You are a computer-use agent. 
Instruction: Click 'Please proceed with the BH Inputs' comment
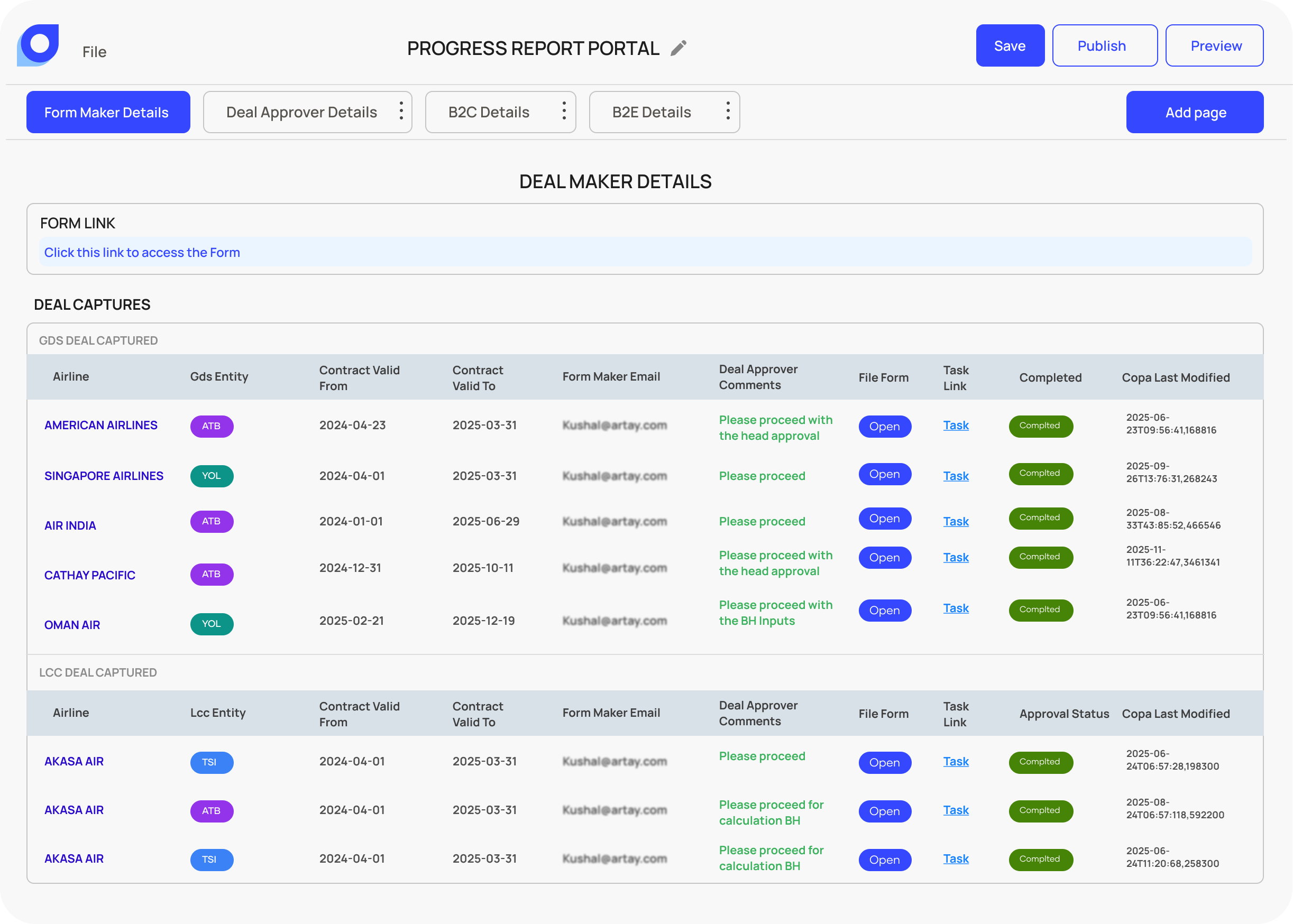tap(776, 613)
